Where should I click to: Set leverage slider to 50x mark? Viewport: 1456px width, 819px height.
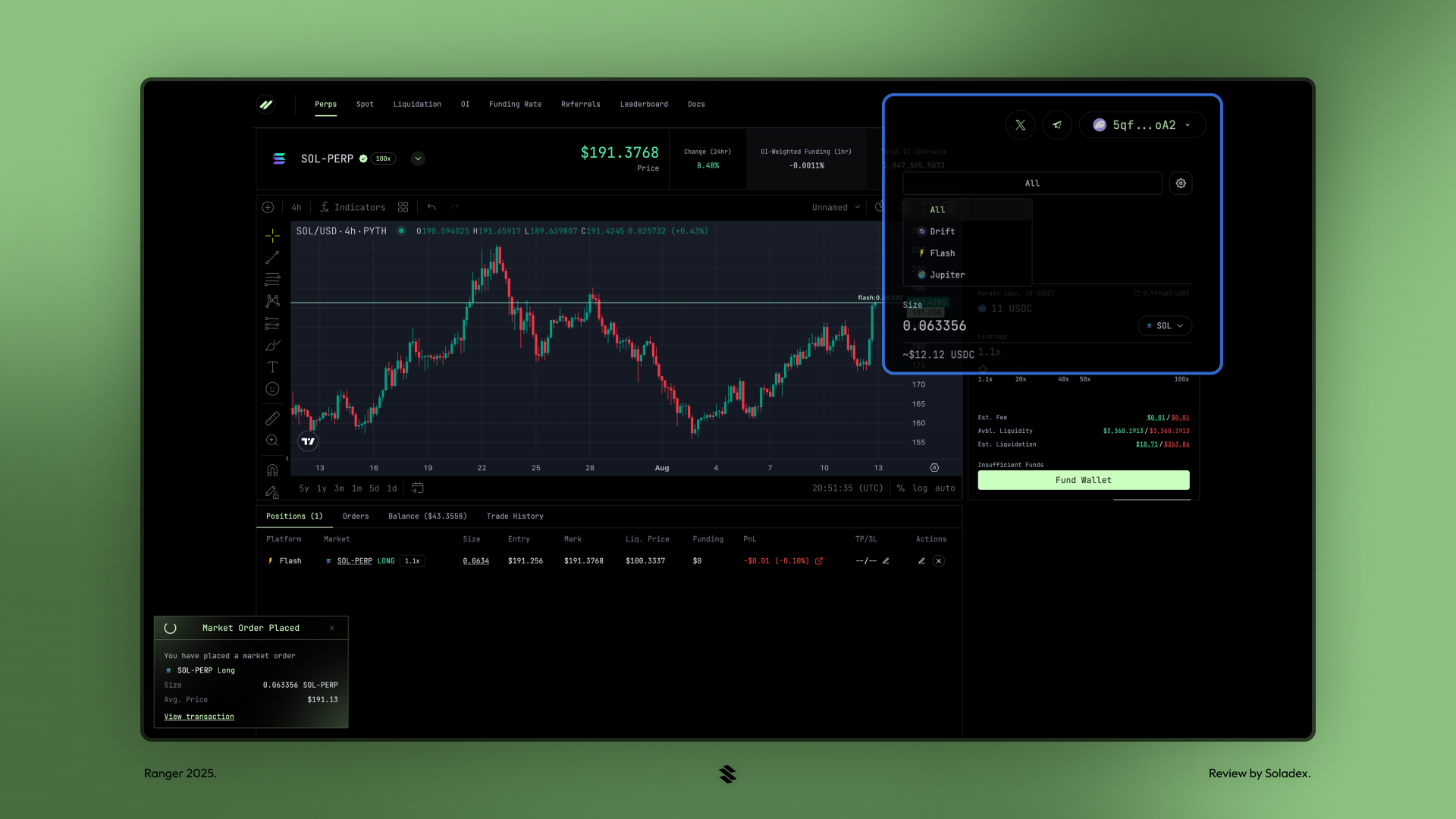click(x=1085, y=379)
